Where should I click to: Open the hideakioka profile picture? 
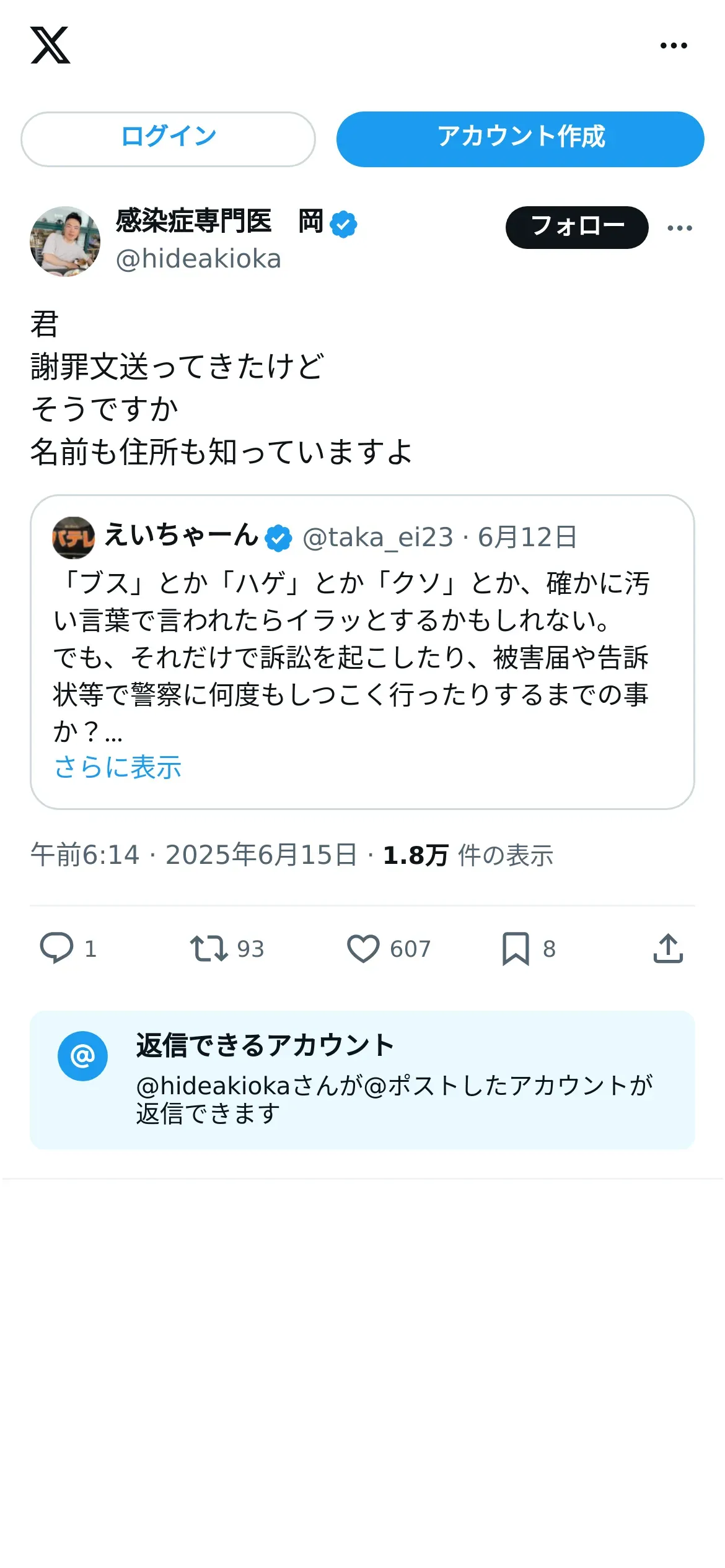point(65,241)
